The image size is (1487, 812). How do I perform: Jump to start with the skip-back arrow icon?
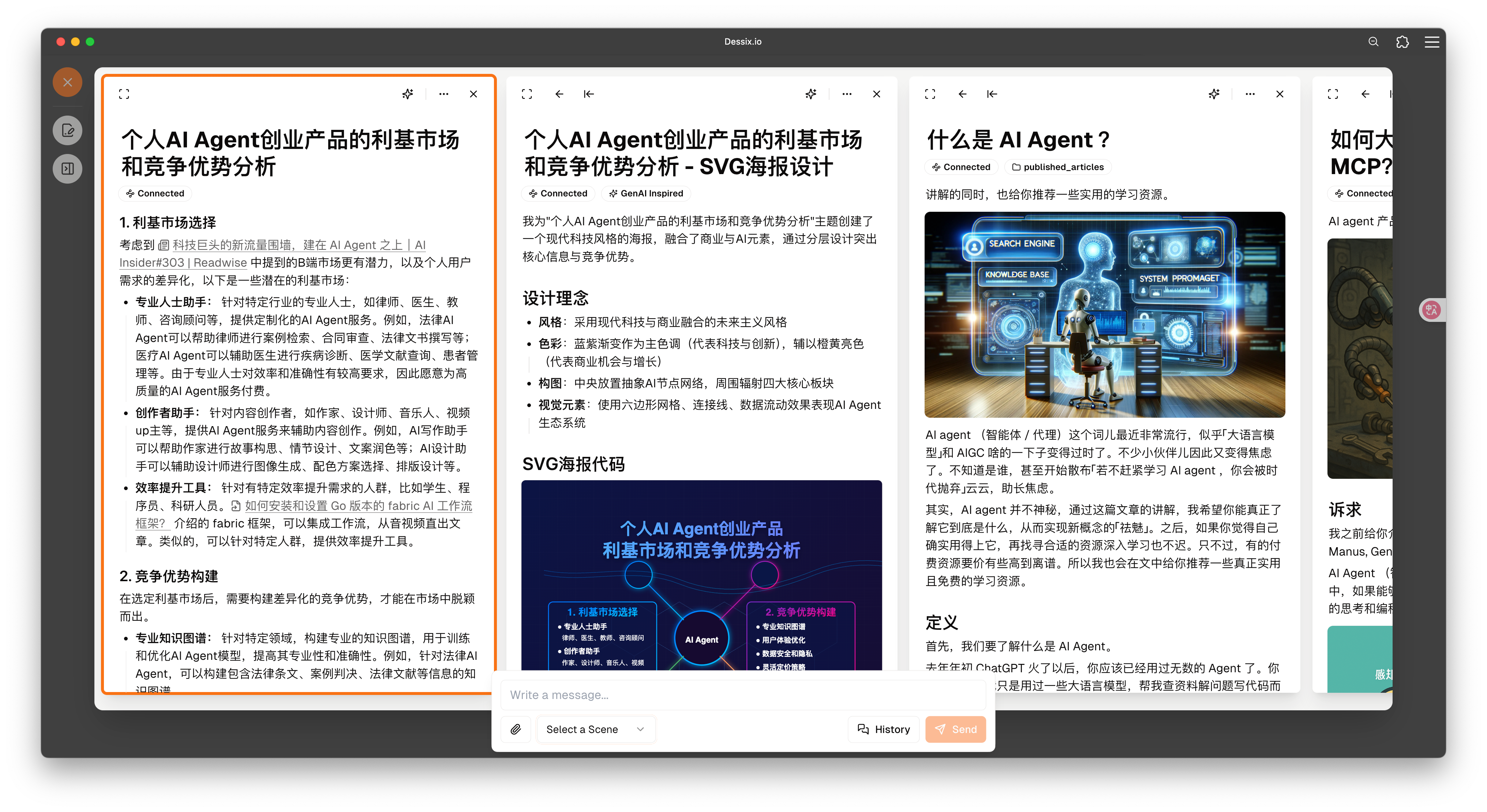tap(588, 94)
